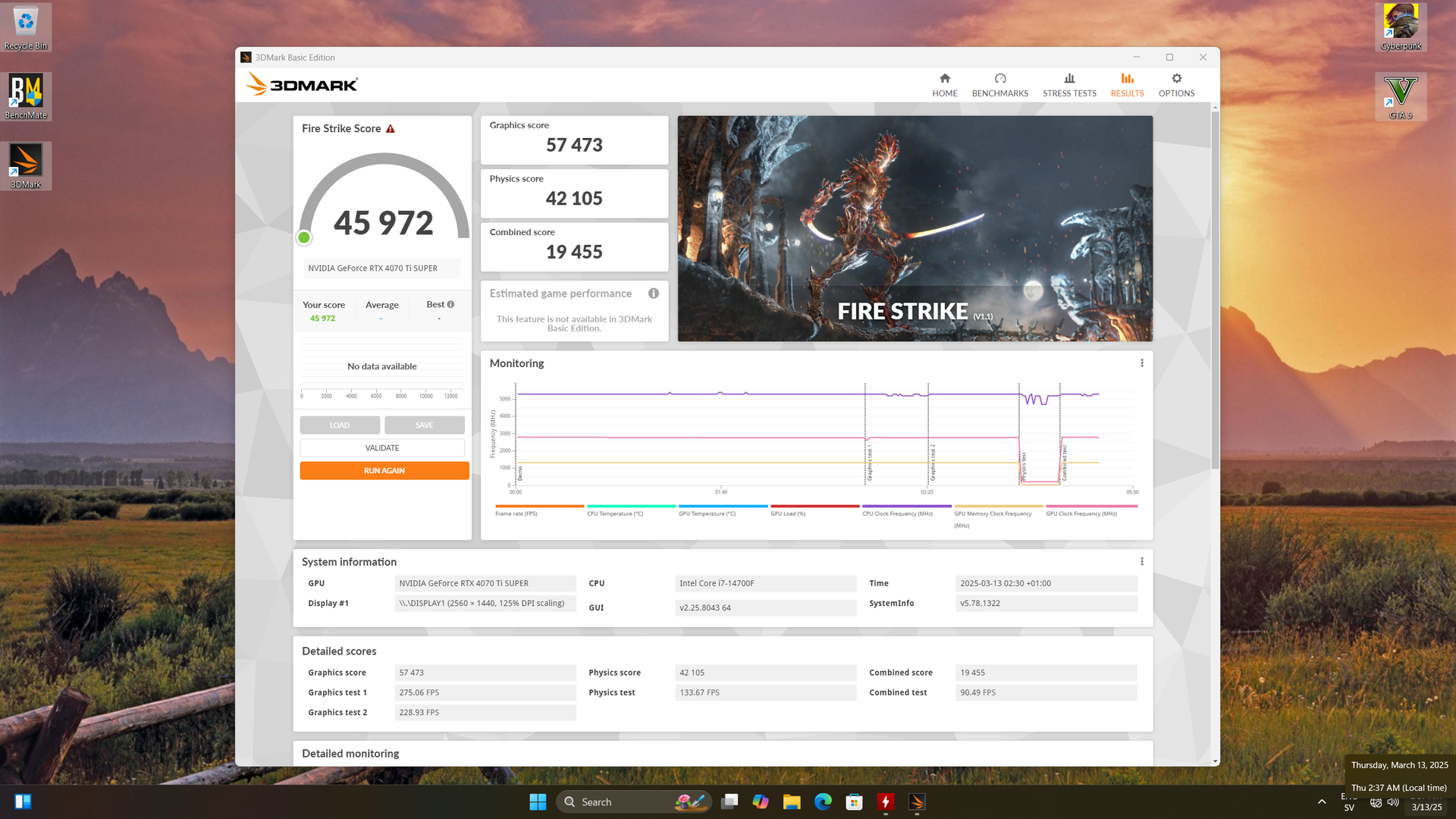The height and width of the screenshot is (819, 1456).
Task: Click the LOAD button
Action: pyautogui.click(x=340, y=425)
